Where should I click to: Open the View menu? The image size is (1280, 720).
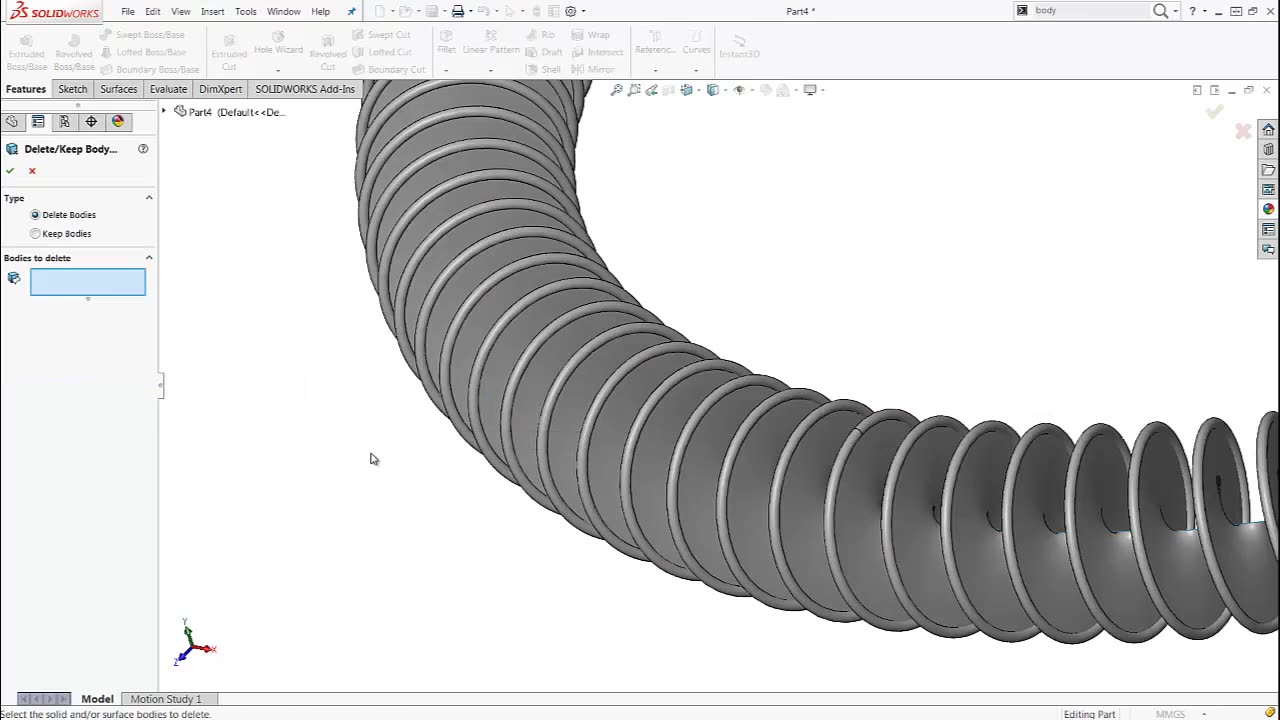[181, 12]
